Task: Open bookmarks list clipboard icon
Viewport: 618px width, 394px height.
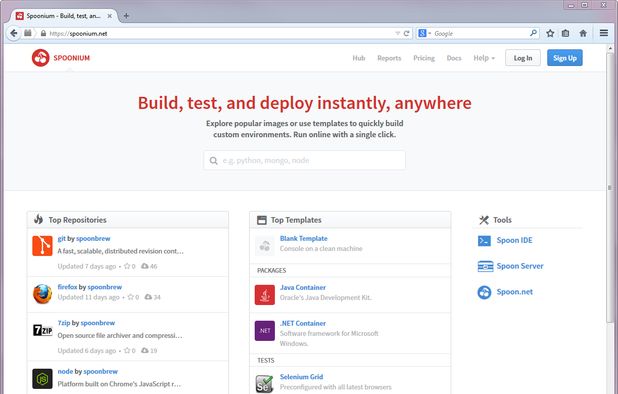Action: coord(566,33)
